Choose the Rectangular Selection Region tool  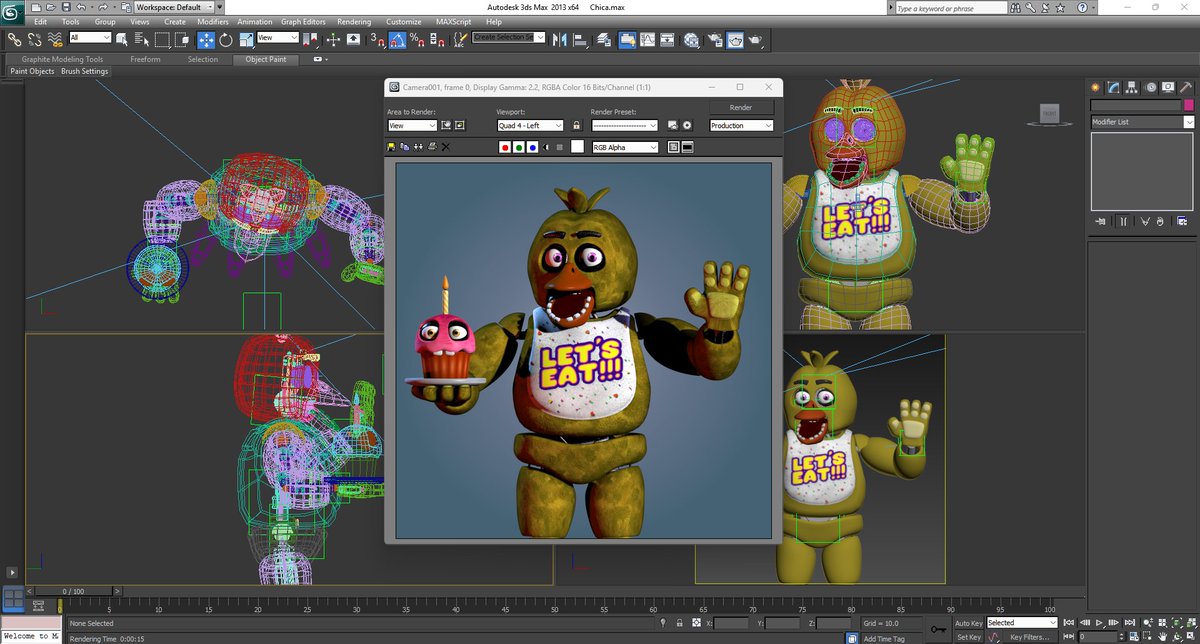click(162, 39)
